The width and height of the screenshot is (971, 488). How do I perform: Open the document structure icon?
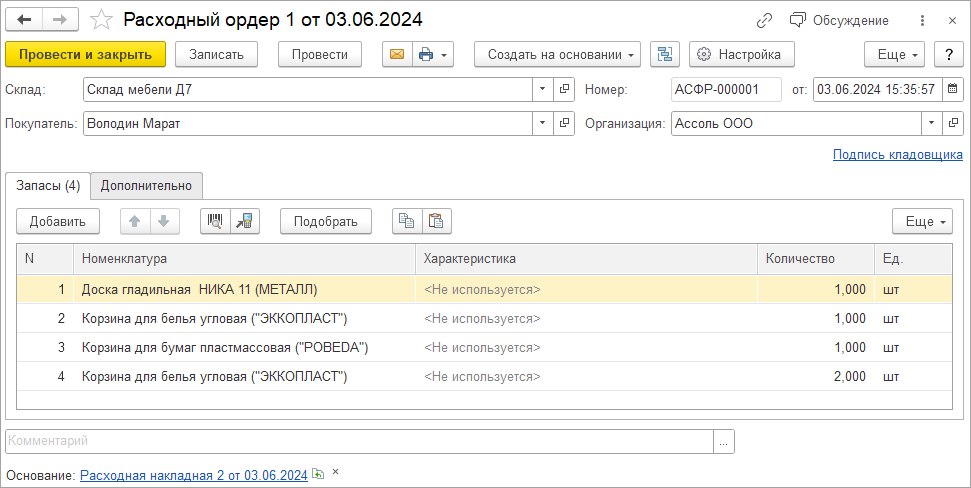coord(664,54)
